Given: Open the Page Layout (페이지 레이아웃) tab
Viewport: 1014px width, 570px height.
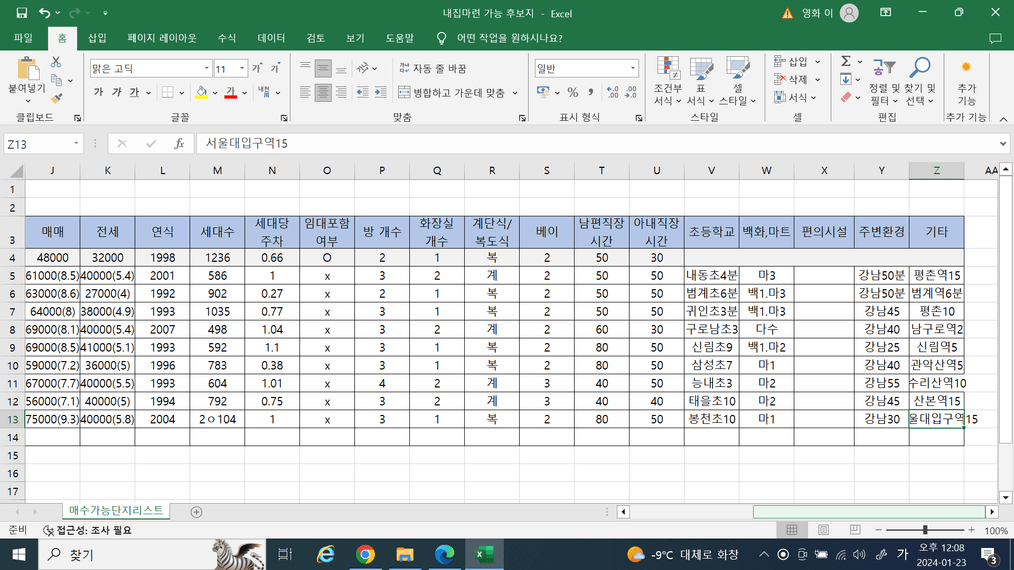Looking at the screenshot, I should [162, 38].
